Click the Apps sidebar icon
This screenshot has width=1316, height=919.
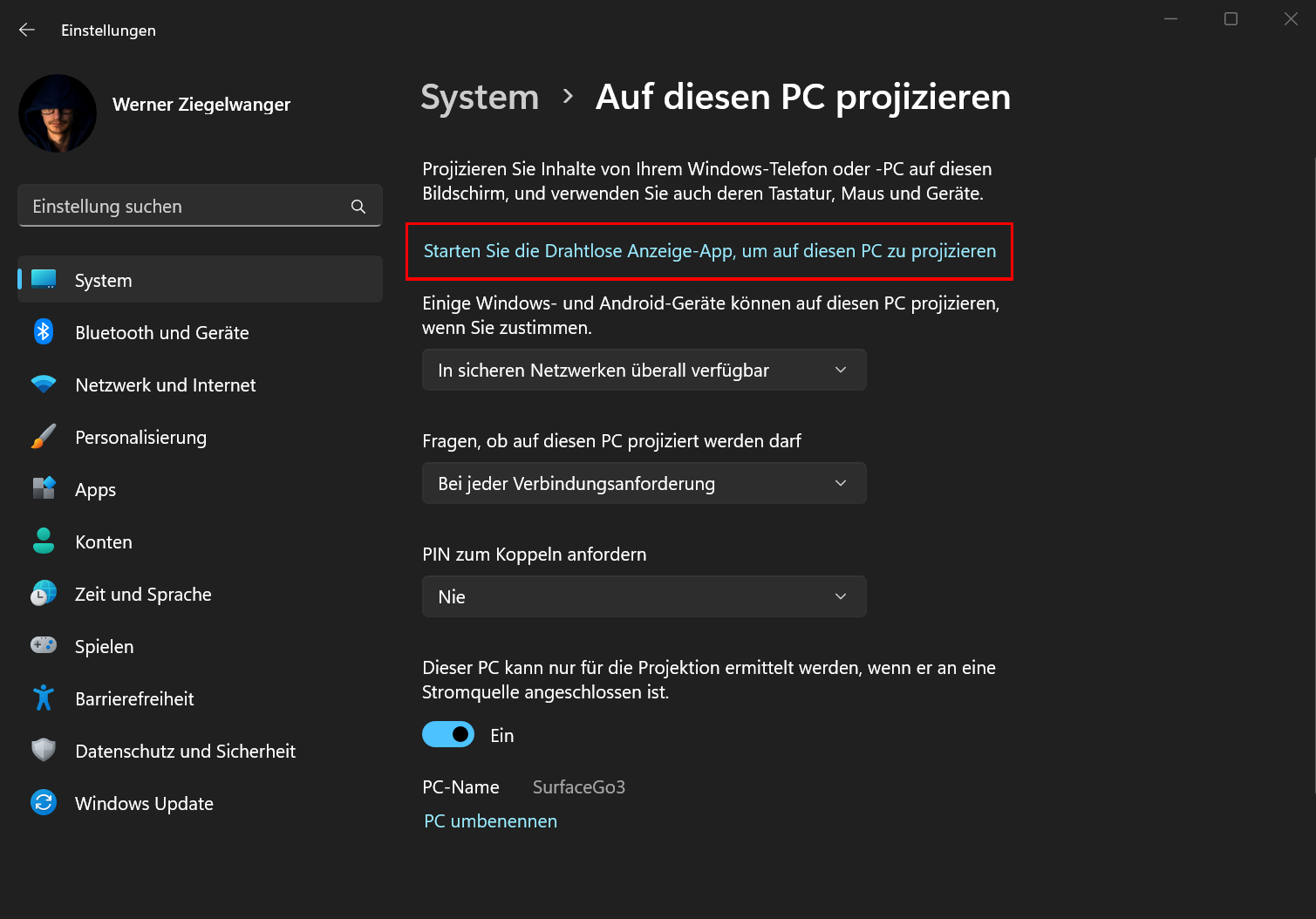click(x=44, y=489)
